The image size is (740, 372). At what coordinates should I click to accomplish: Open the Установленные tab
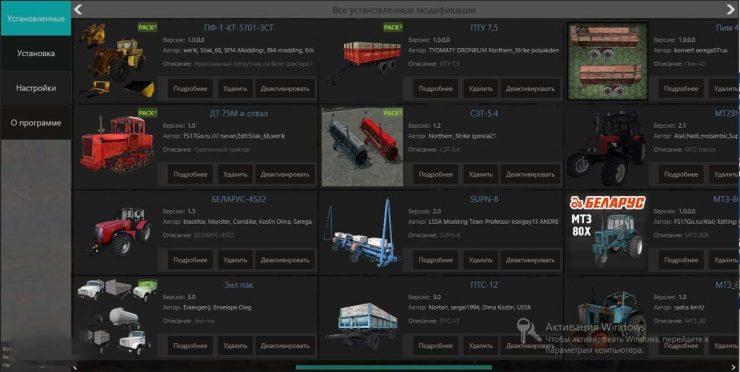(36, 19)
